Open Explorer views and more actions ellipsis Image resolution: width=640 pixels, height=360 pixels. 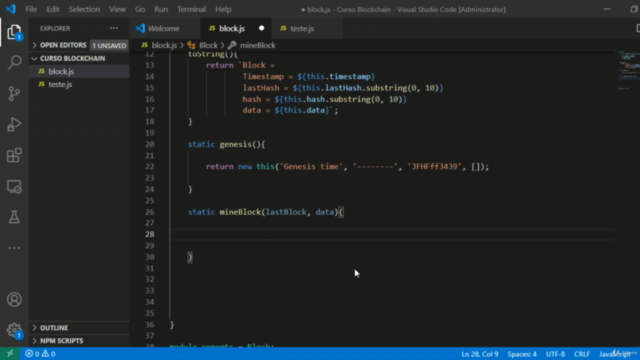114,28
